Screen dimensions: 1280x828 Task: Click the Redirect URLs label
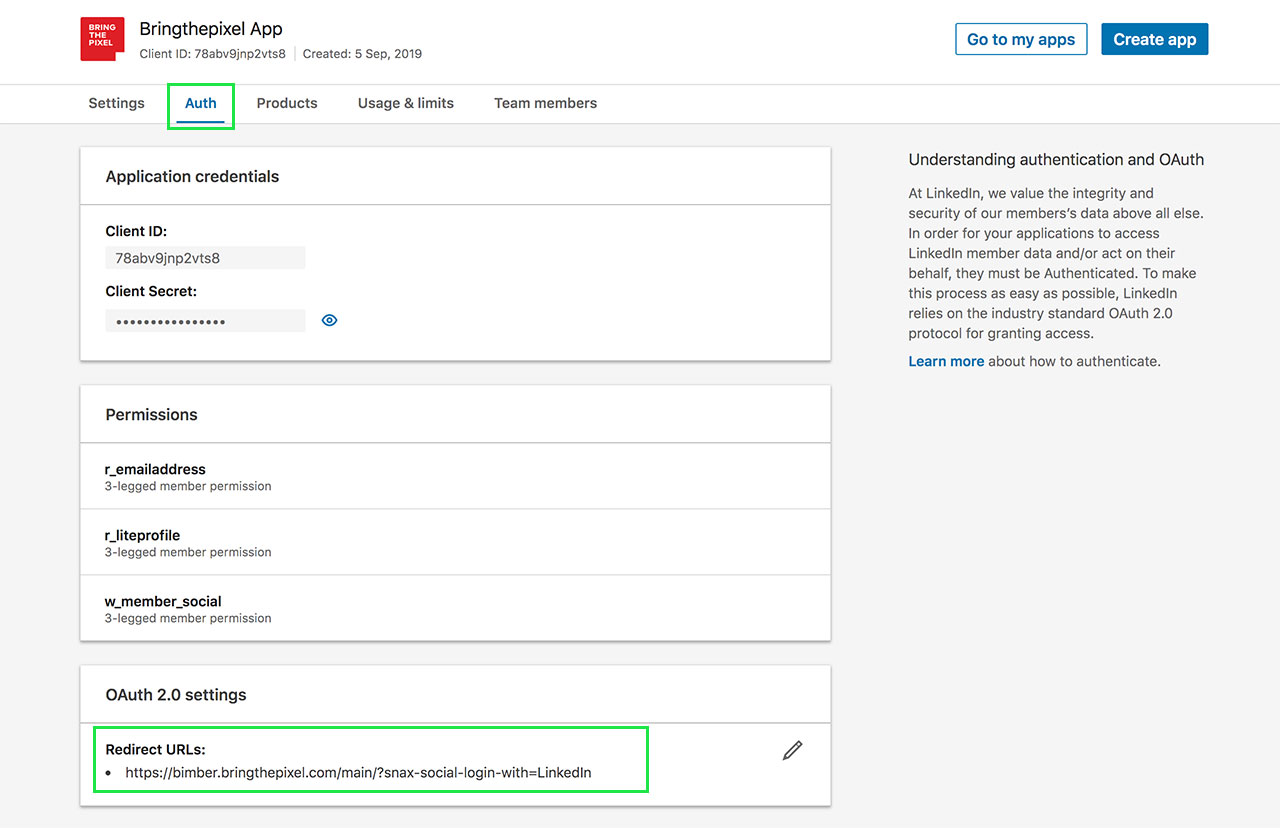pos(155,749)
